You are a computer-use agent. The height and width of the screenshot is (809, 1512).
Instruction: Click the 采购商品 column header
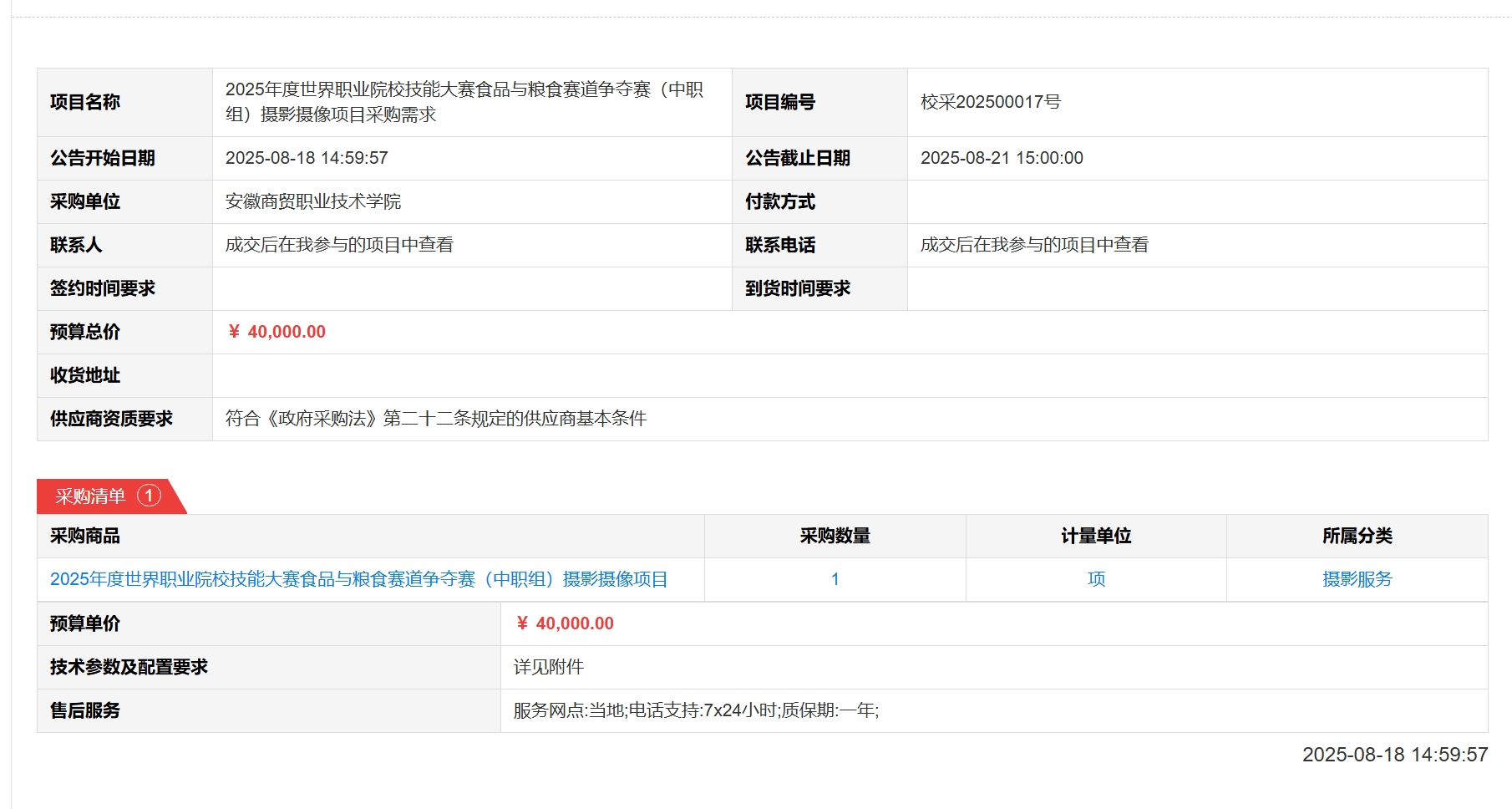click(x=85, y=536)
